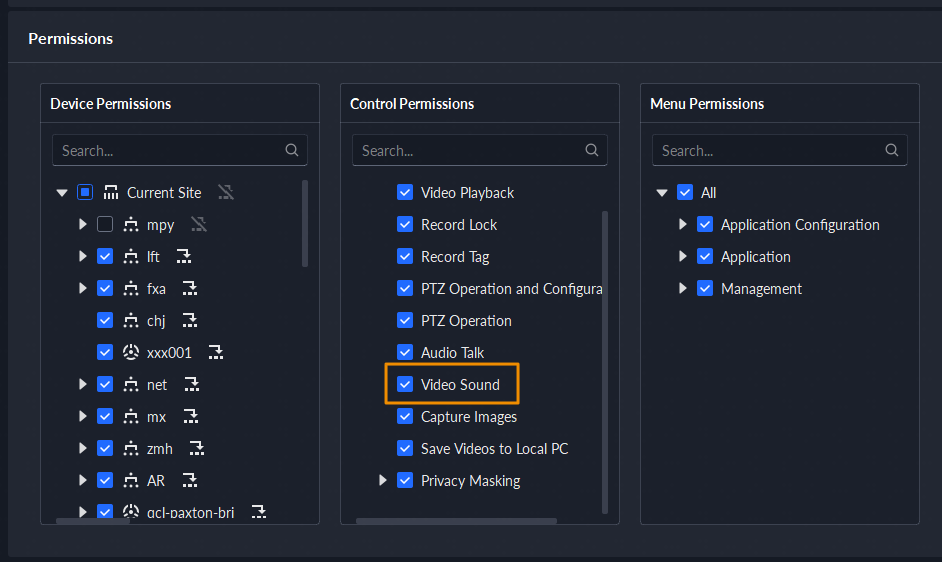The height and width of the screenshot is (562, 942).
Task: Click the disabled inherit icon beside mpy
Action: (199, 225)
